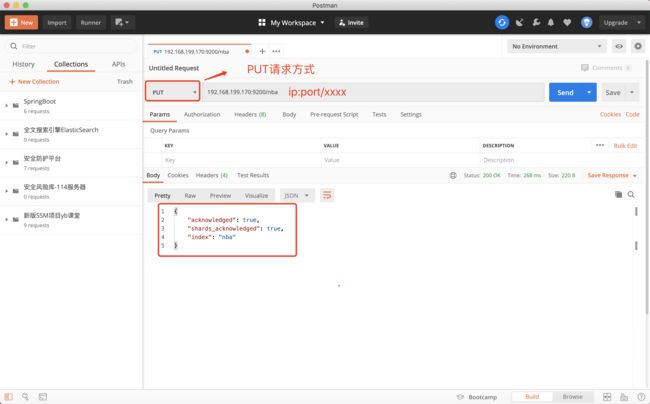Click the collections Filter search field

tap(71, 46)
